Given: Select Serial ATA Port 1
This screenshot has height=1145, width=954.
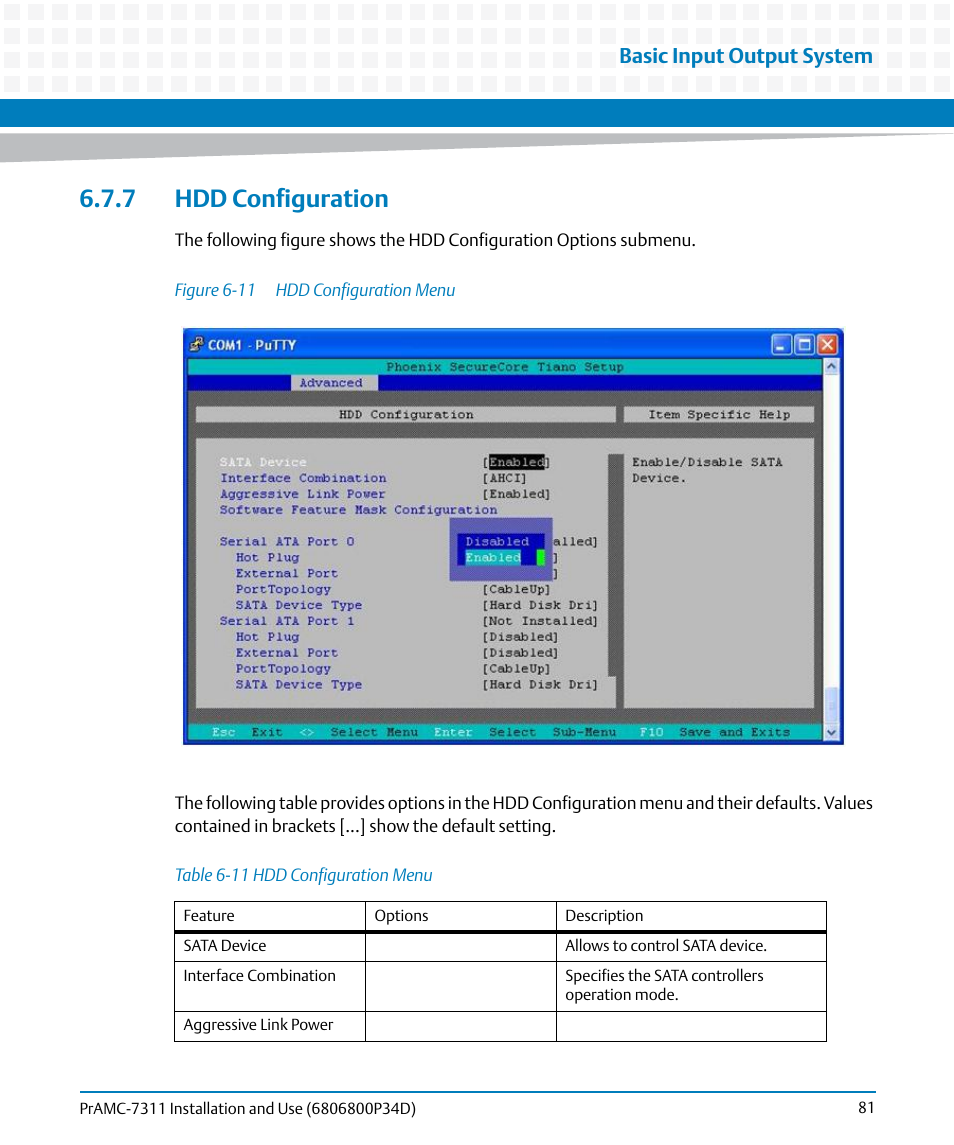Looking at the screenshot, I should (x=287, y=621).
